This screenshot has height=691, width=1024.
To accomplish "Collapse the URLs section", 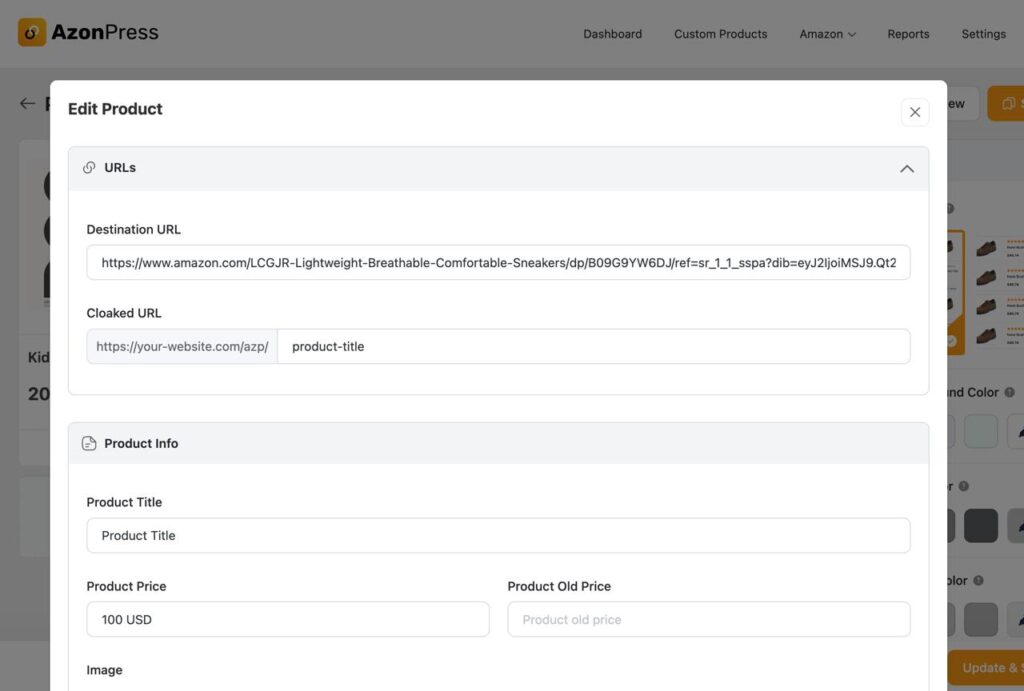I will click(x=907, y=168).
